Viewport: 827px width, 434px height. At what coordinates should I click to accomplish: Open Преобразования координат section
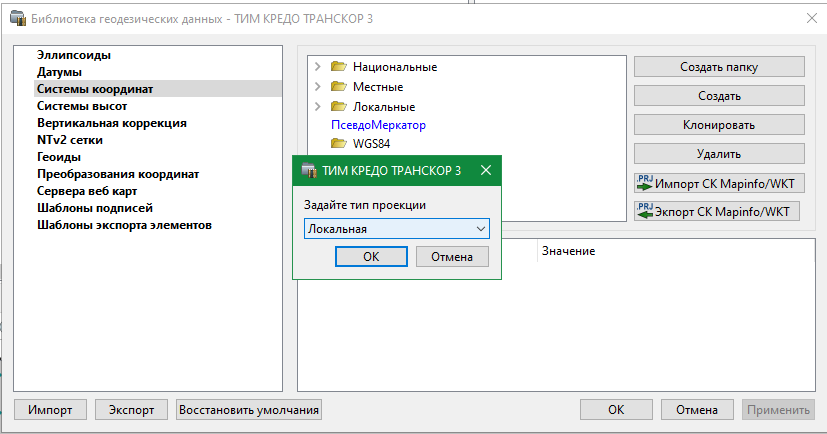[x=118, y=174]
